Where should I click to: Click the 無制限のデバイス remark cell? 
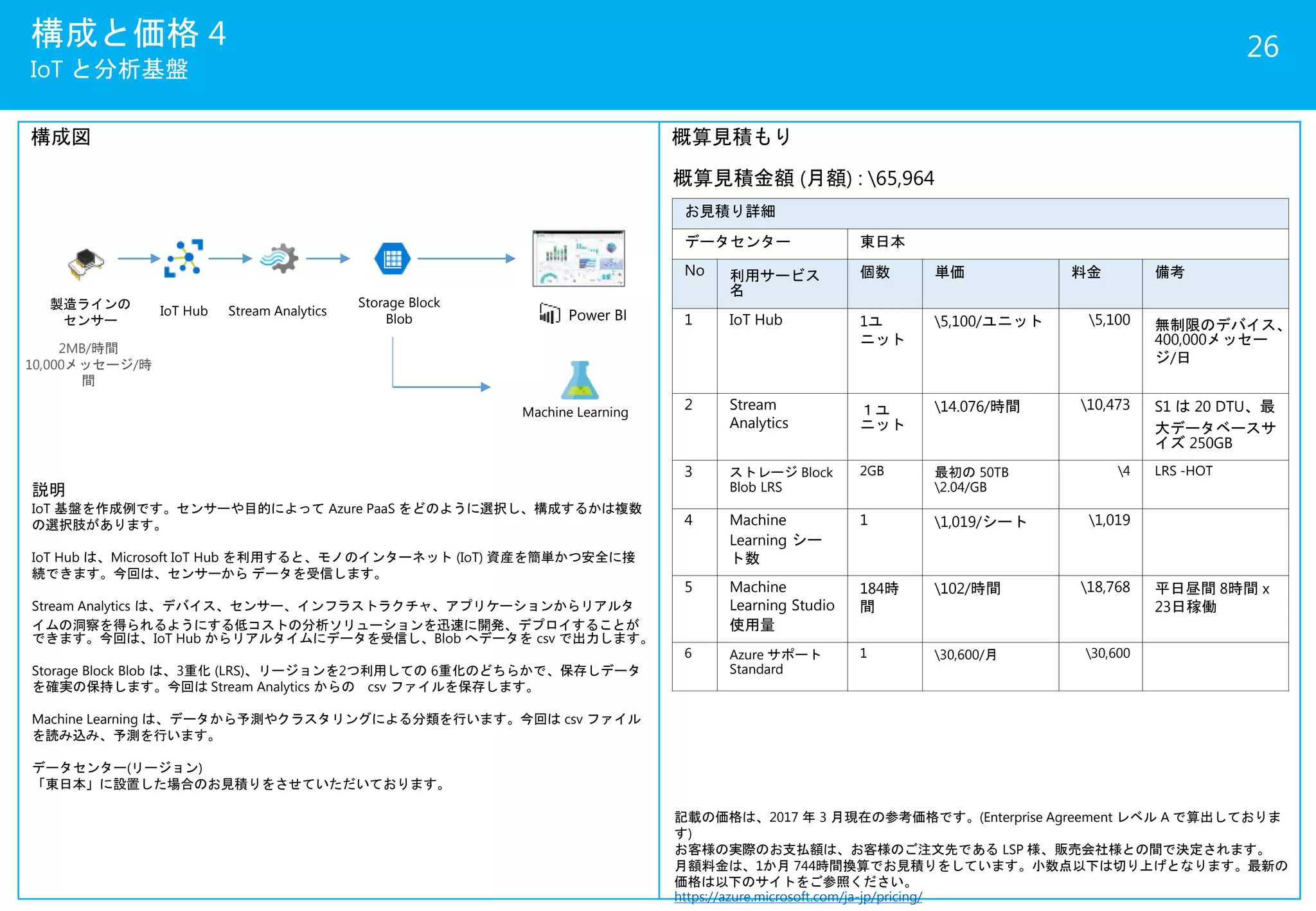coord(1215,351)
